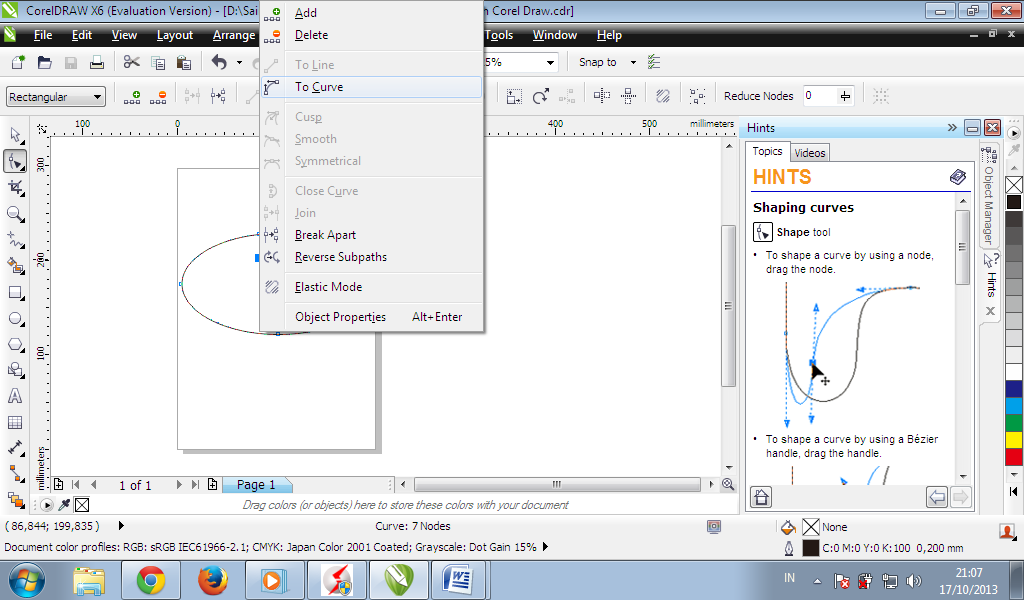Click the horizontal scrollbar of the canvas

[557, 484]
